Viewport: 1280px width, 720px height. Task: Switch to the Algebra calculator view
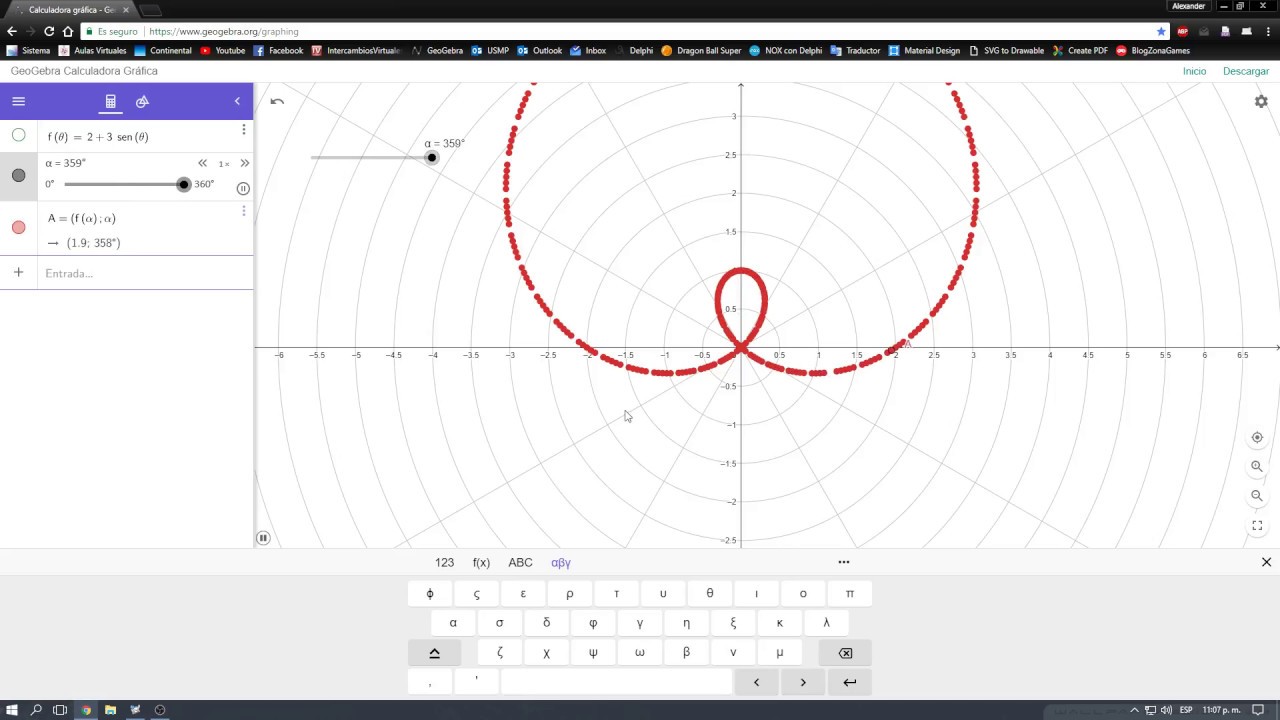click(111, 101)
